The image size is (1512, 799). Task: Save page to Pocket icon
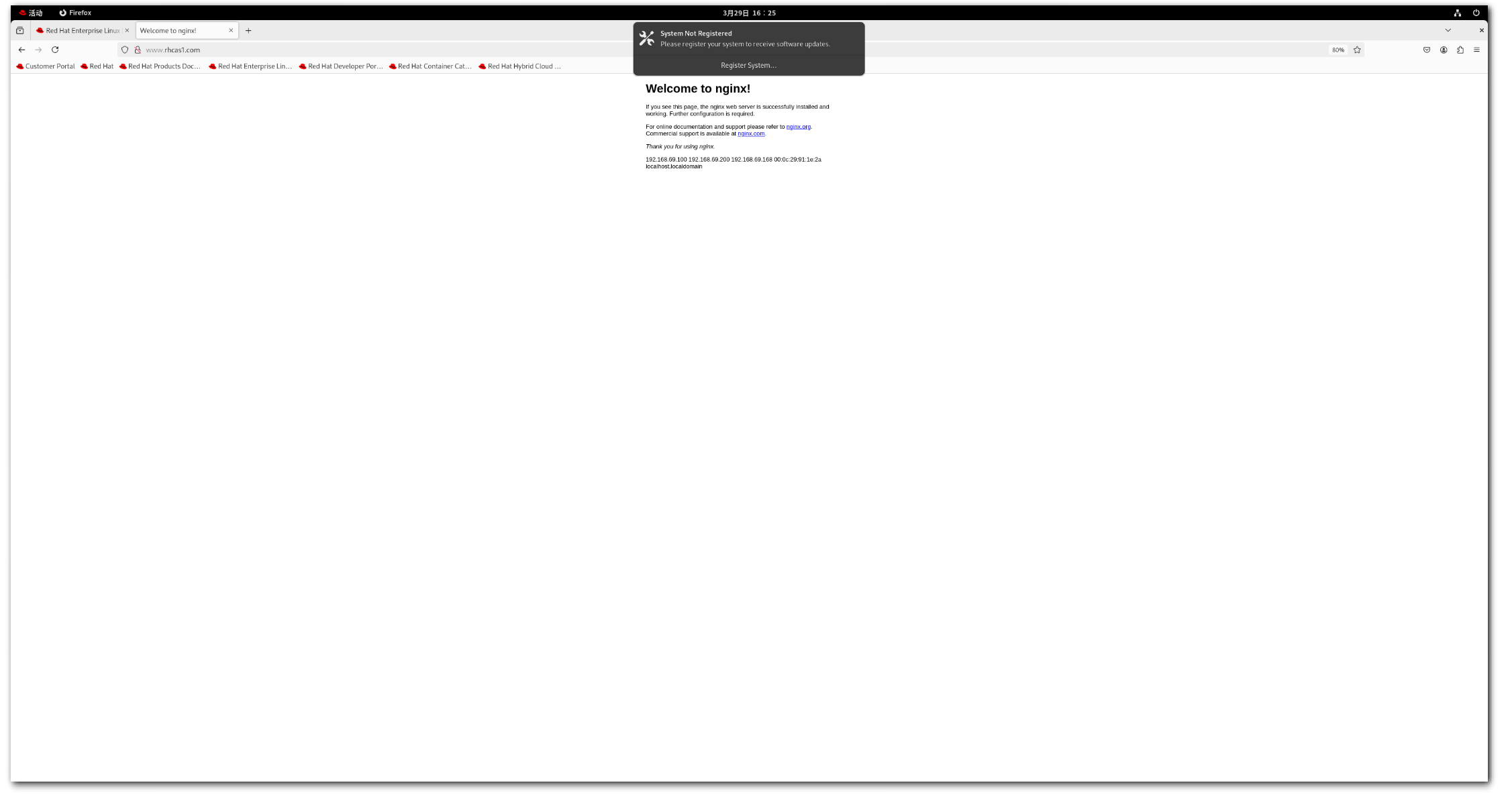click(1427, 50)
